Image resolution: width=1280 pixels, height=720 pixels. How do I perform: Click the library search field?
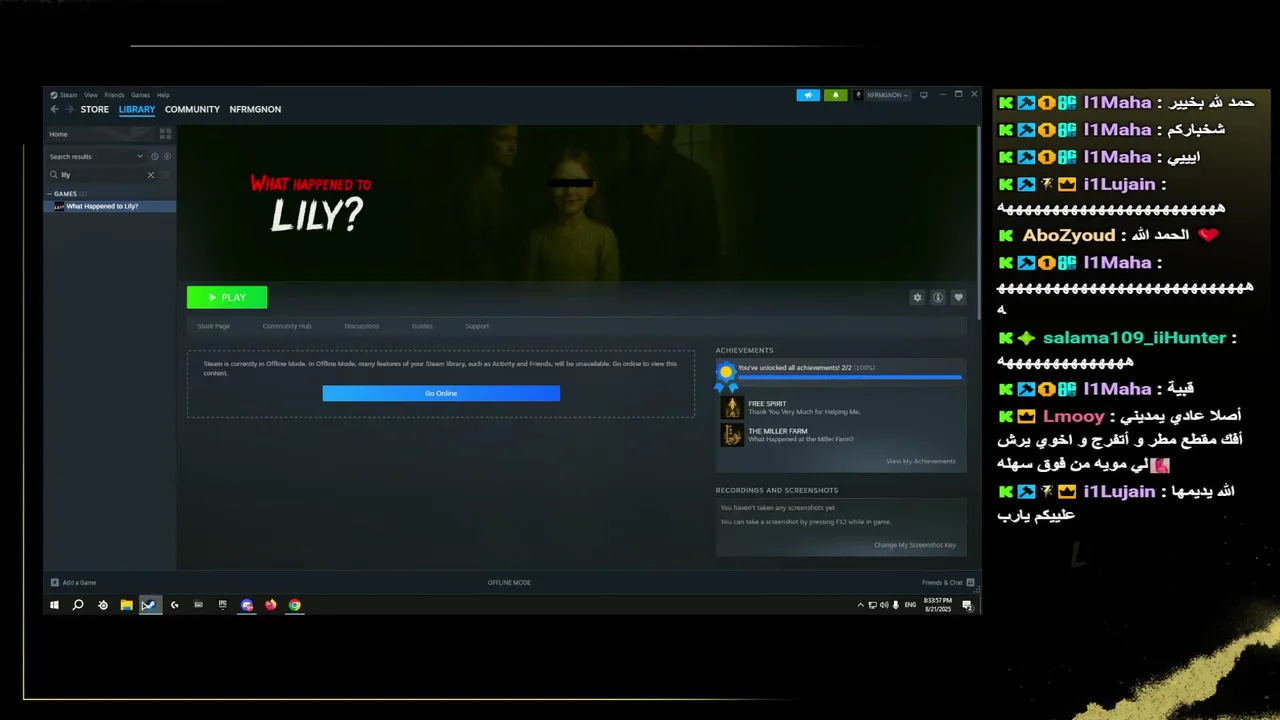(103, 174)
